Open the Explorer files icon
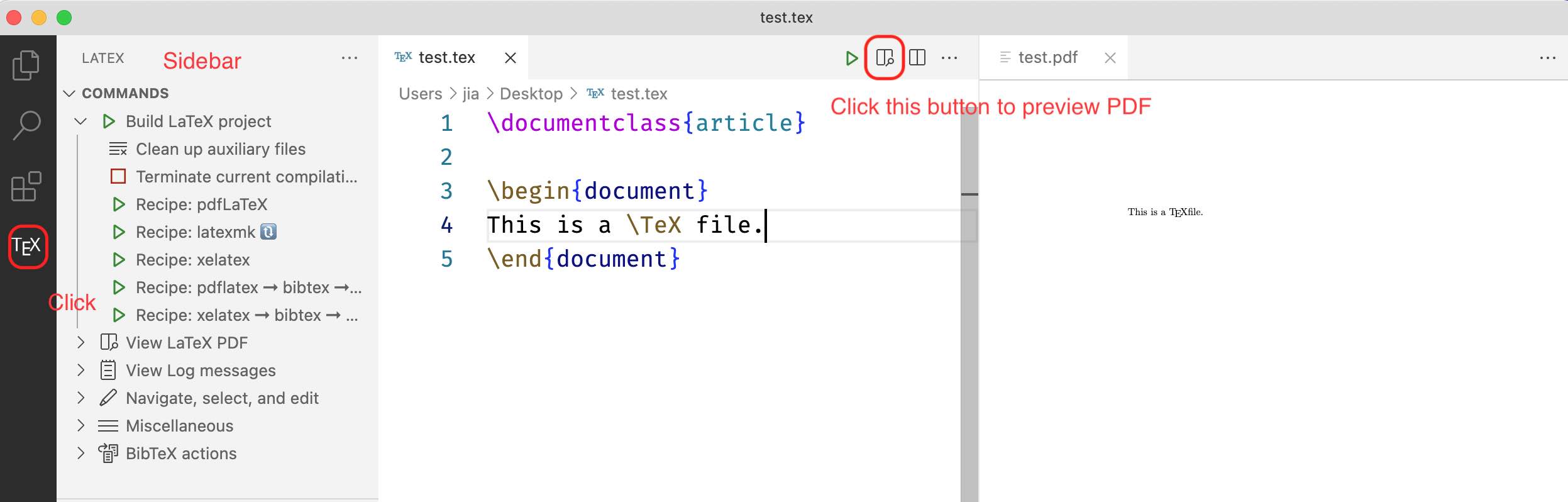 [x=26, y=65]
